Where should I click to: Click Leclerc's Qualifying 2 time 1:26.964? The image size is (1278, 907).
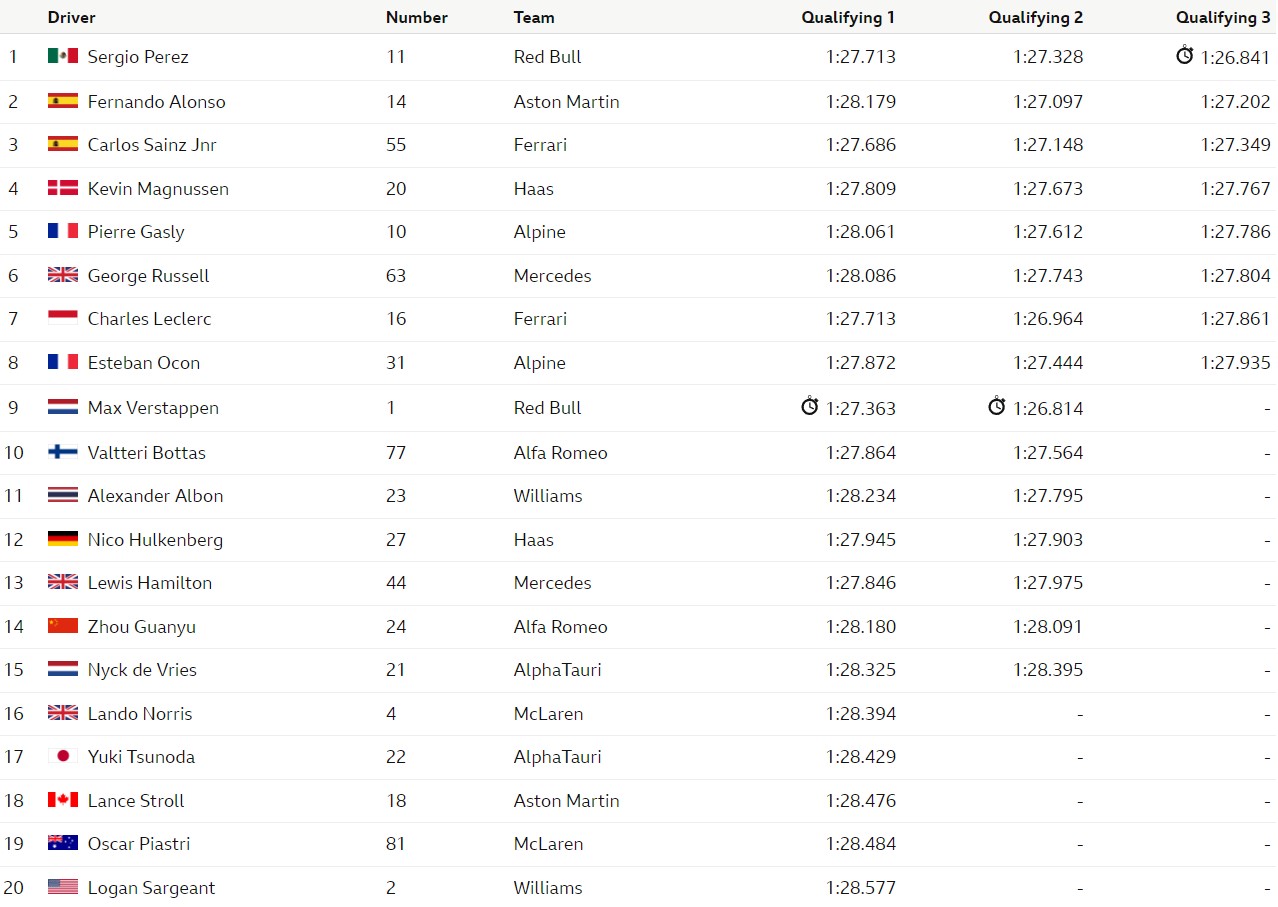[1048, 318]
